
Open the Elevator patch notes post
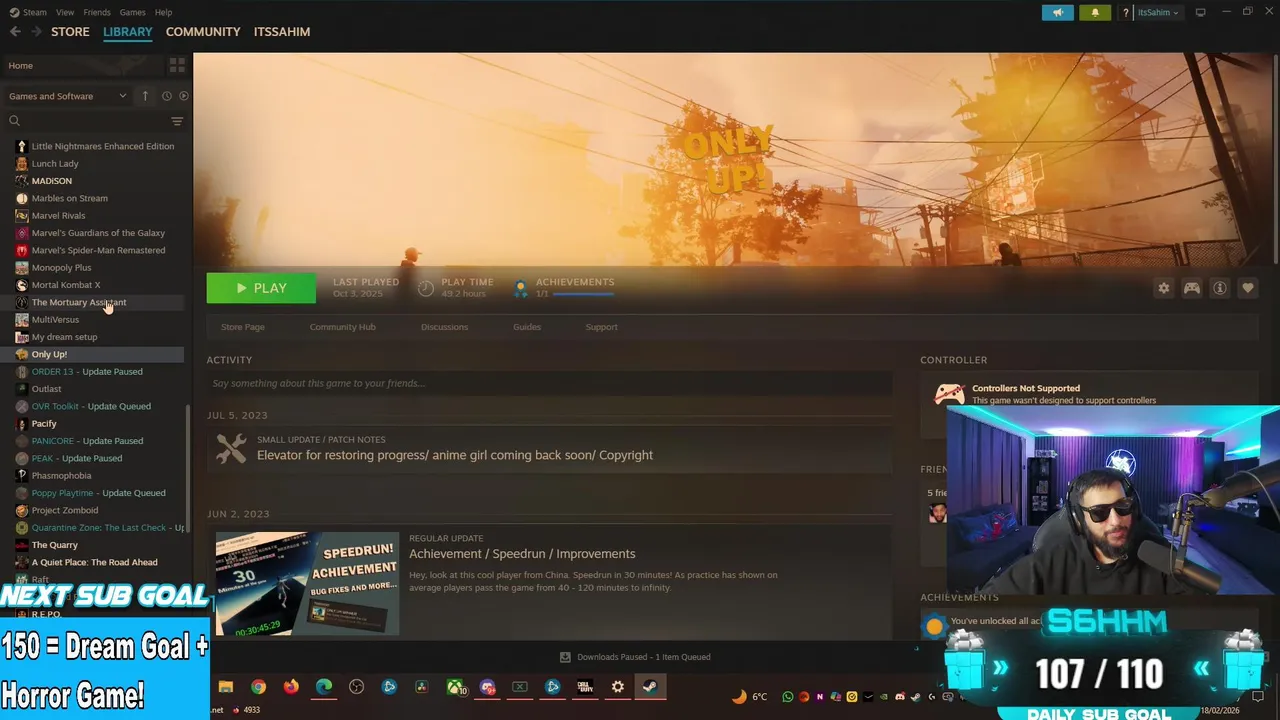point(549,449)
